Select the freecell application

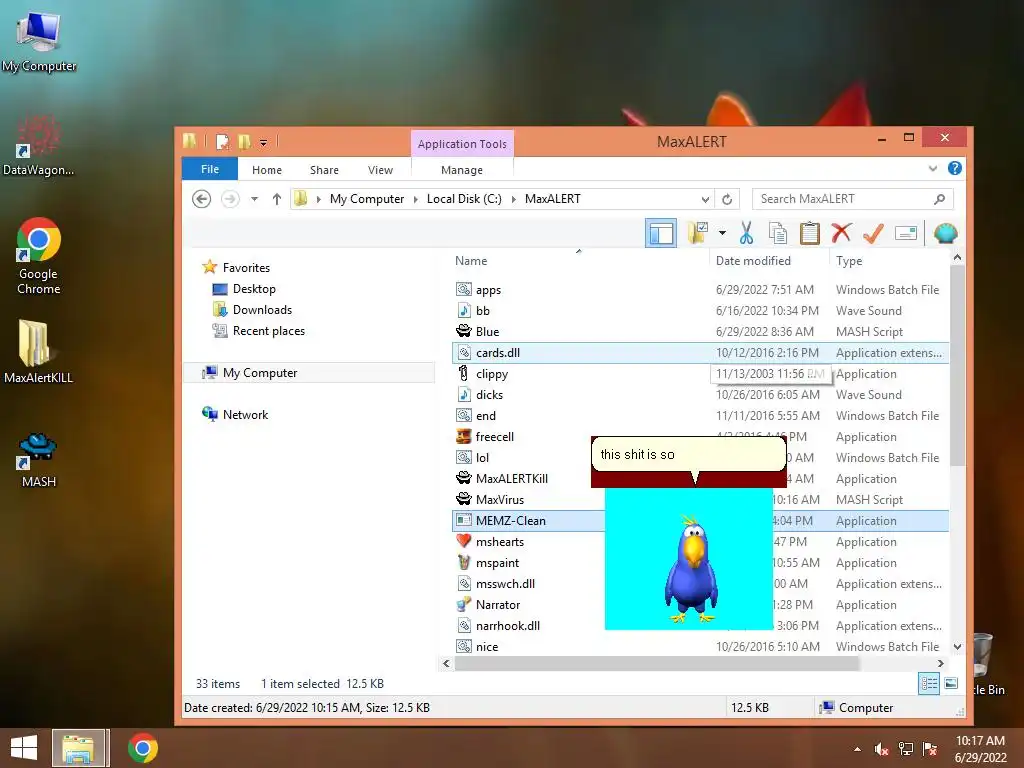click(494, 437)
